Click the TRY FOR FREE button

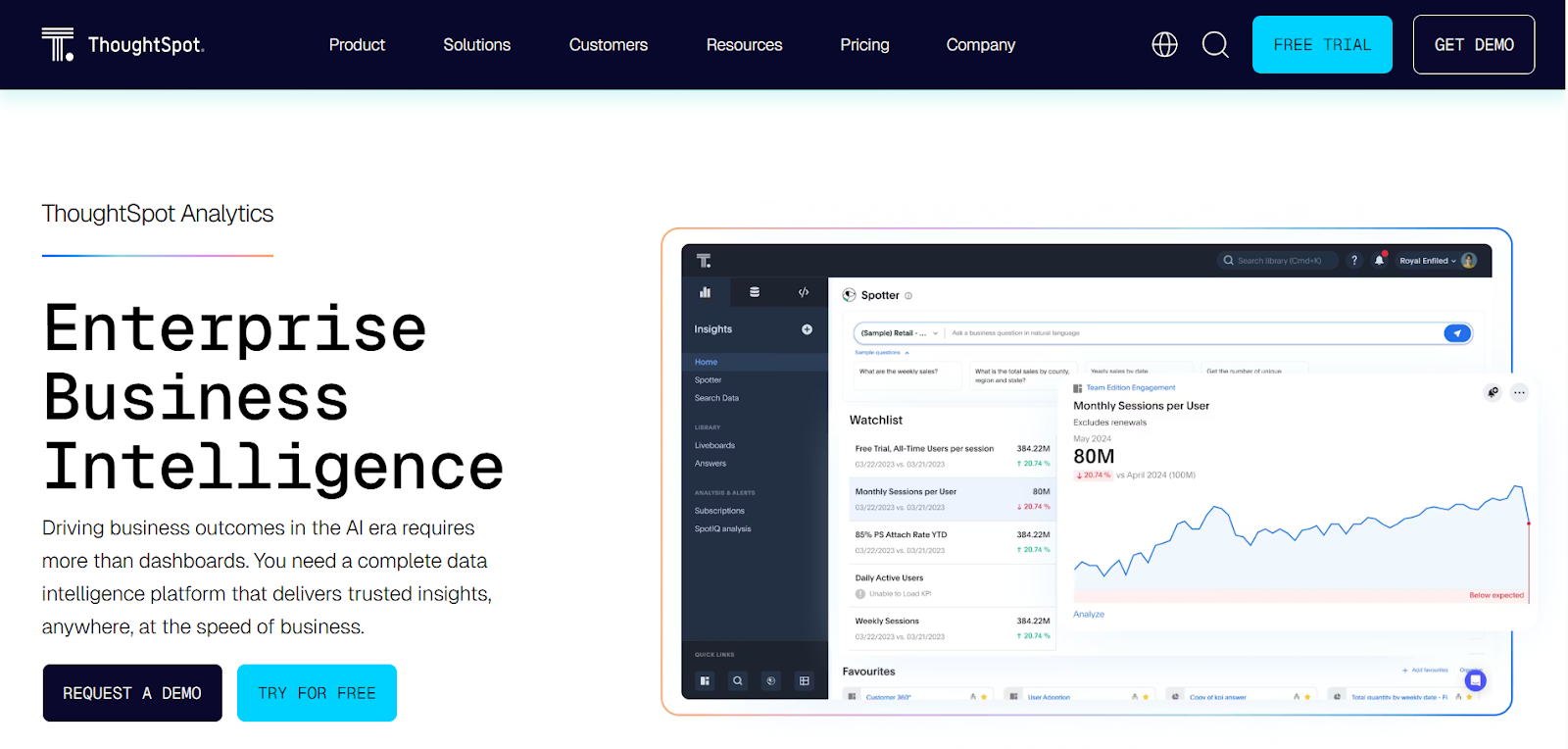(317, 693)
